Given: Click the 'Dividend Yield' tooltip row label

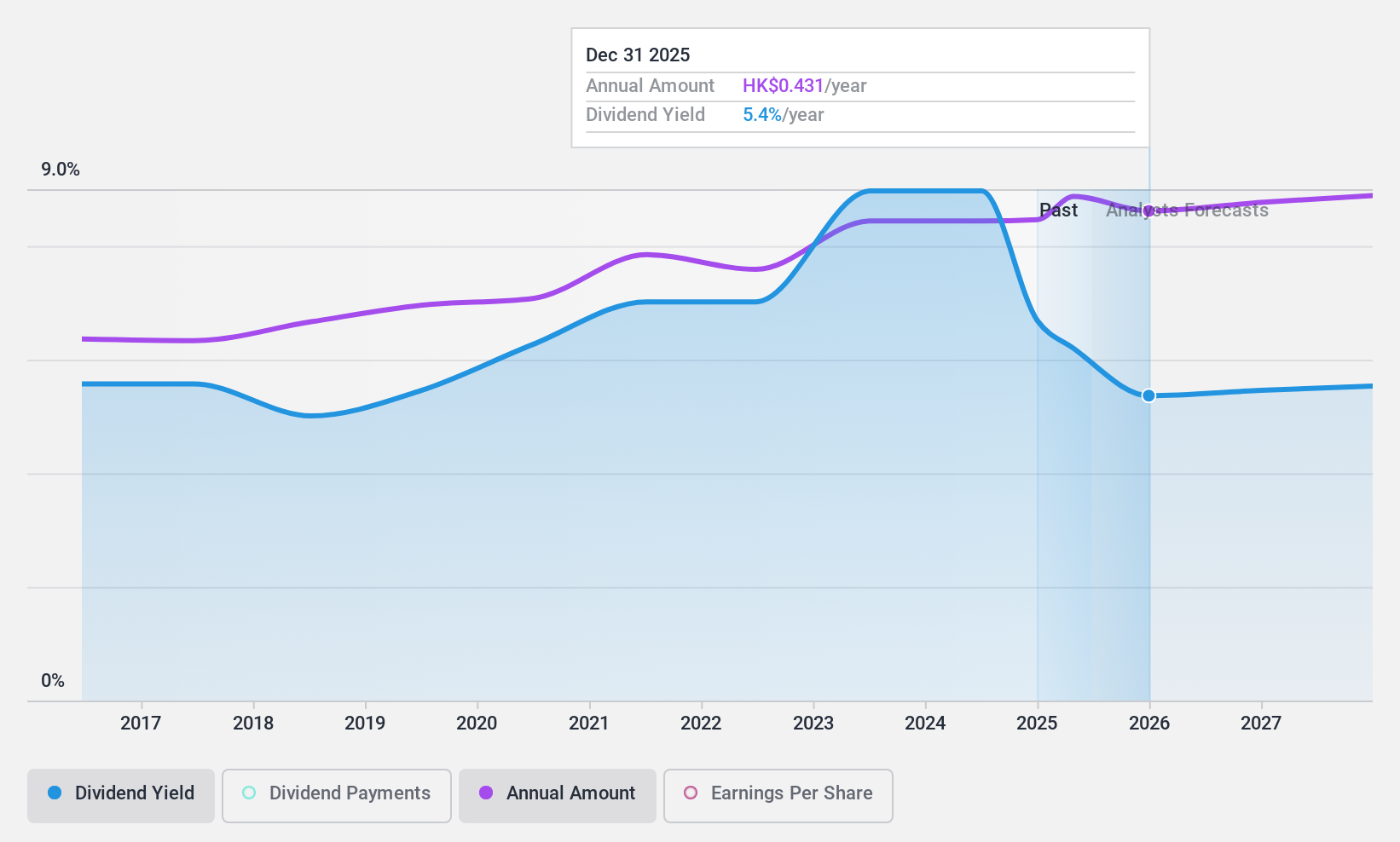Looking at the screenshot, I should click(645, 114).
